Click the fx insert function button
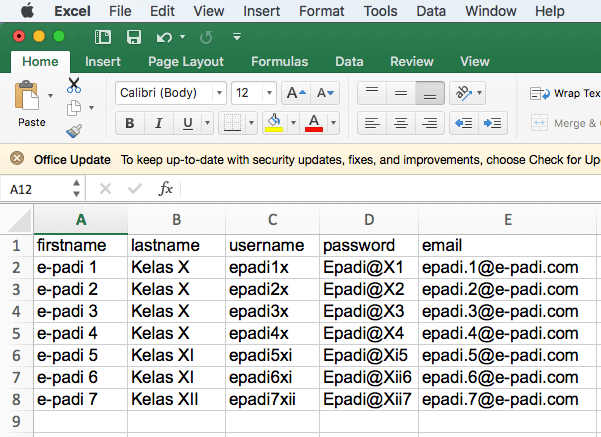Viewport: 601px width, 437px height. coord(166,188)
